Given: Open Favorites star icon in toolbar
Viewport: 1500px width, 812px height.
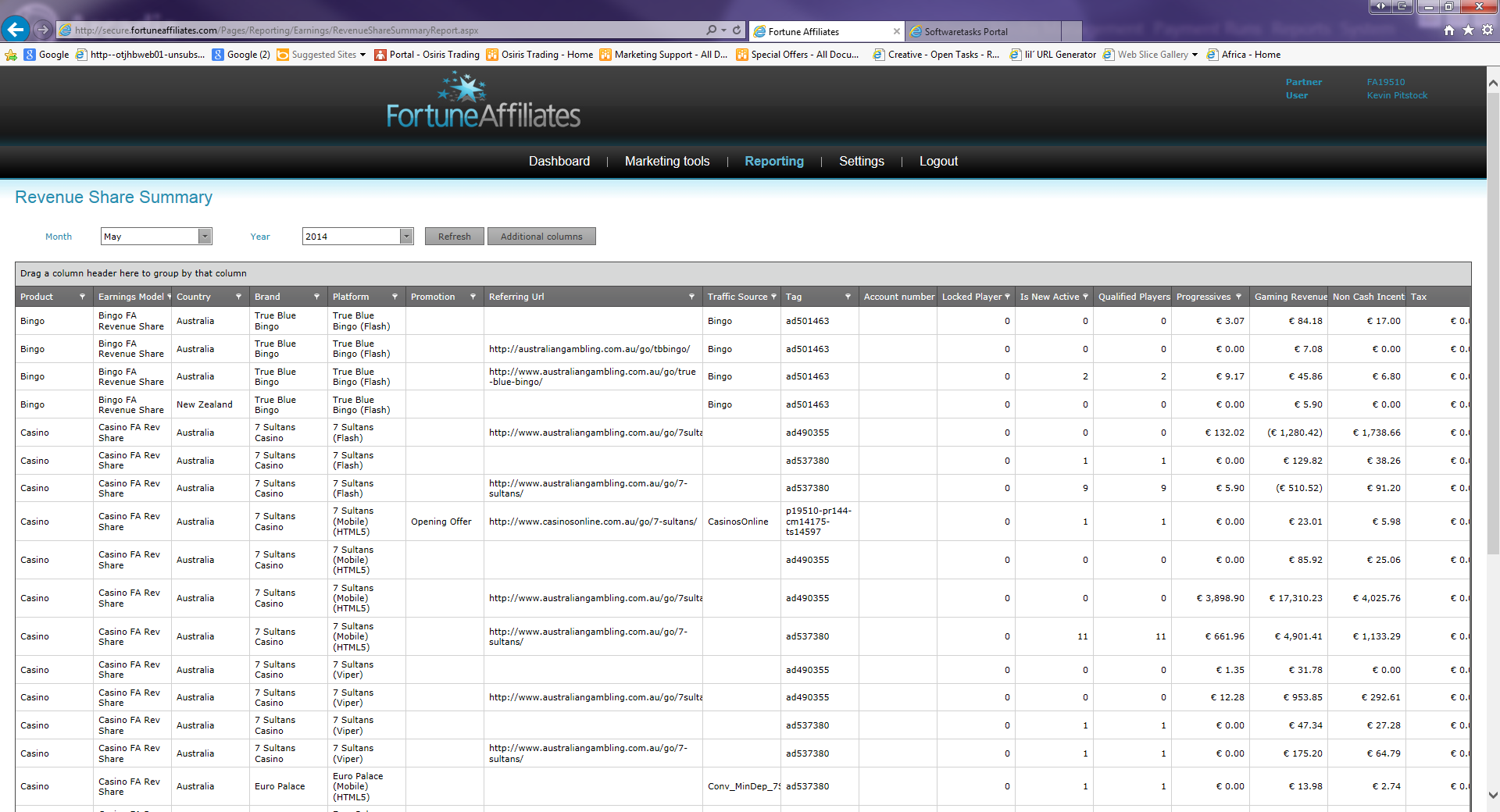Looking at the screenshot, I should (1468, 30).
